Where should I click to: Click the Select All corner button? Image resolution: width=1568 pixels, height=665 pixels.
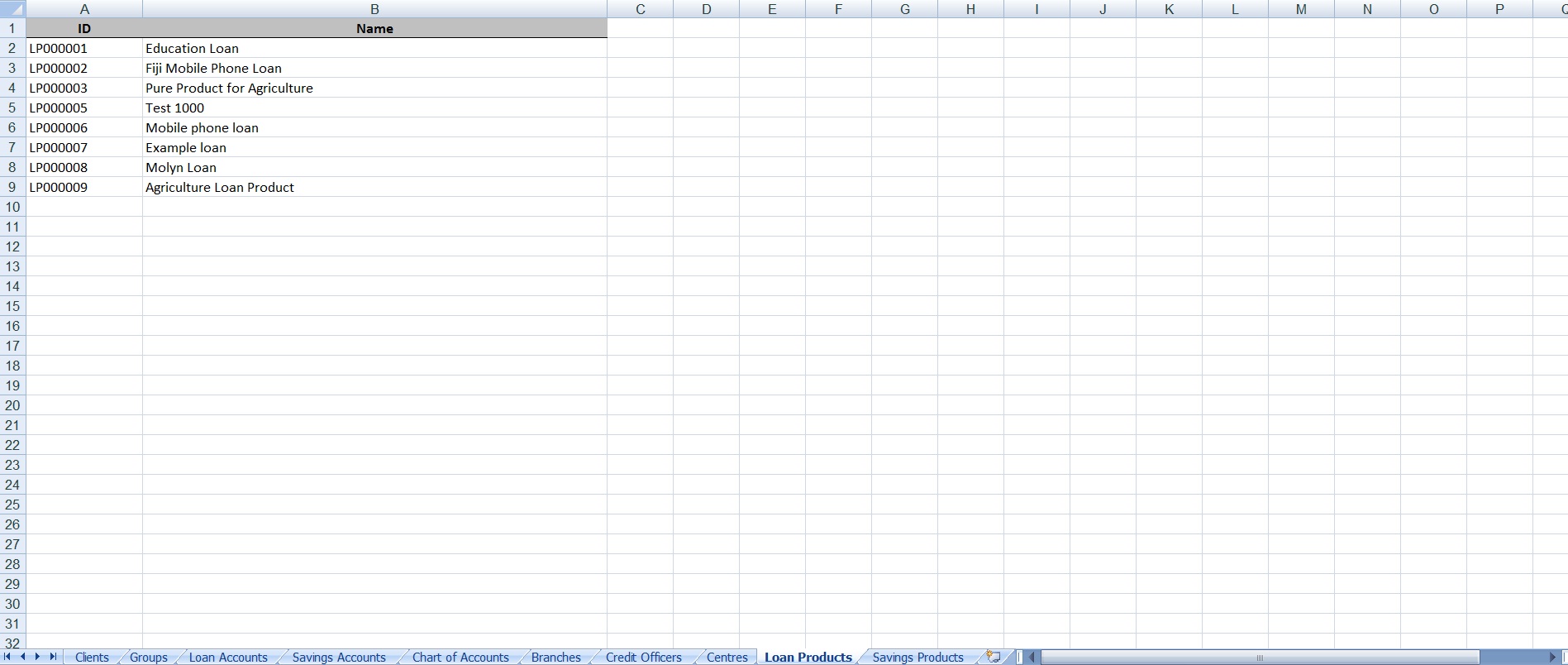pyautogui.click(x=12, y=9)
